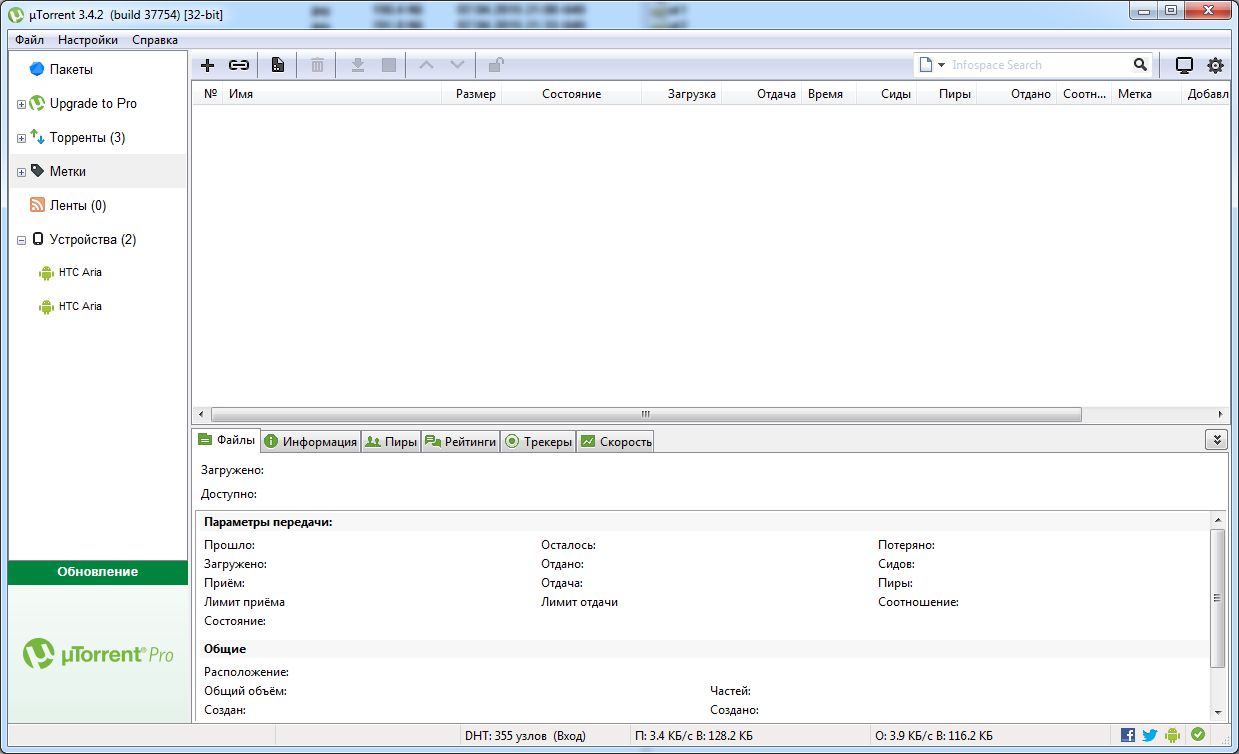
Task: Open search provider dropdown arrow
Action: click(x=941, y=65)
